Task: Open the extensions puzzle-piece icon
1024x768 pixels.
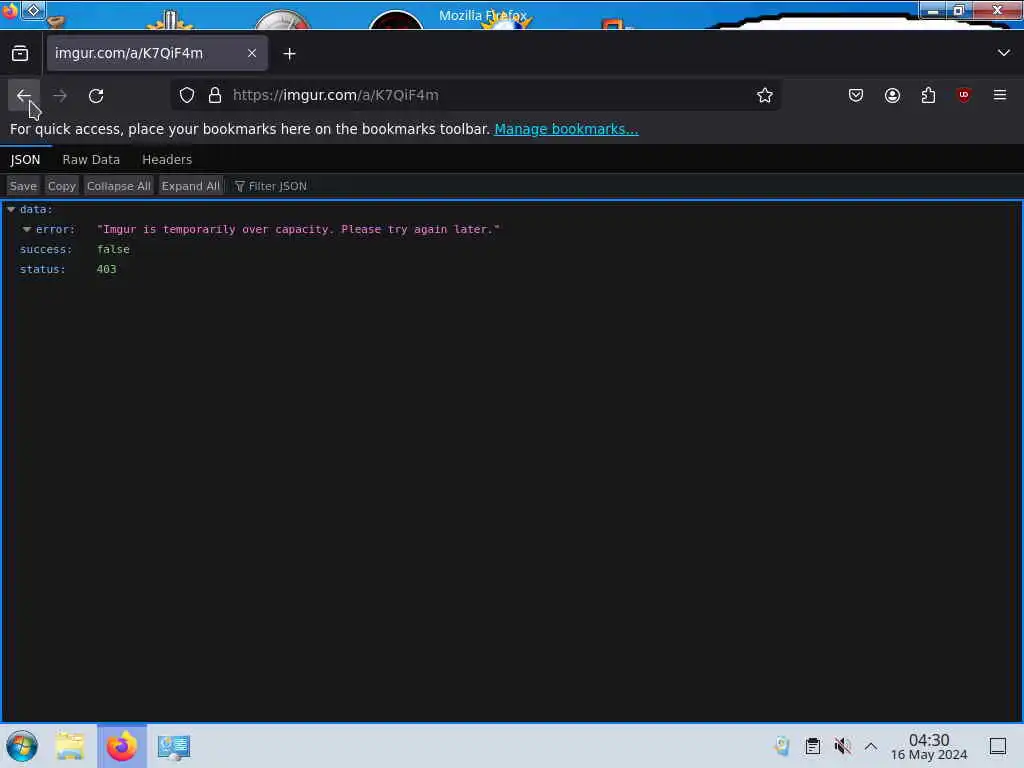Action: (928, 95)
